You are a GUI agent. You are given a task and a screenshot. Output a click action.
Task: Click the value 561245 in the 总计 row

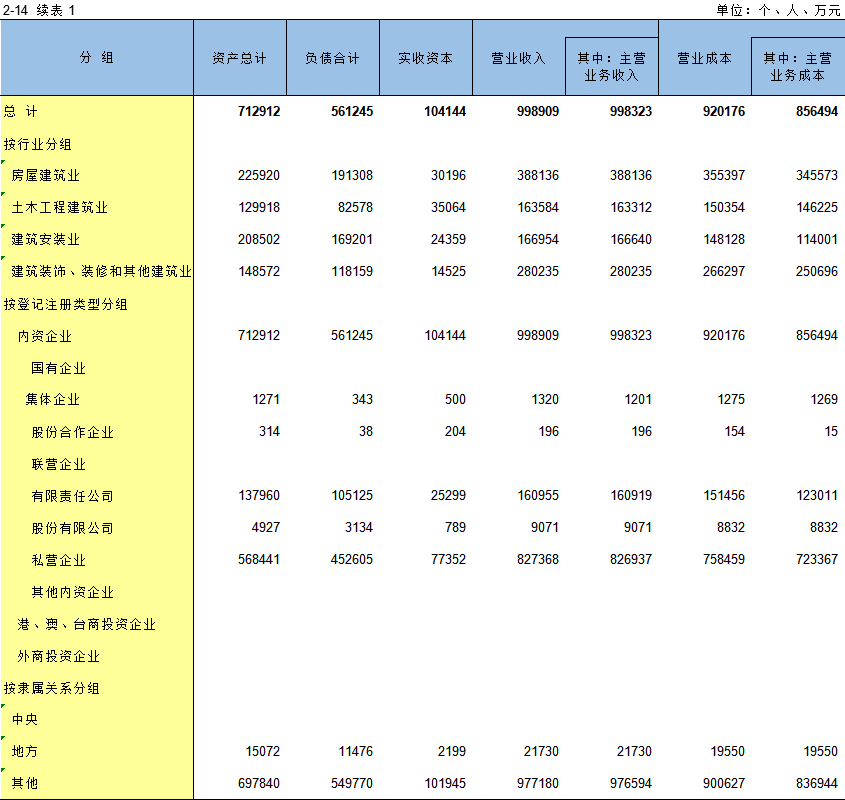352,112
